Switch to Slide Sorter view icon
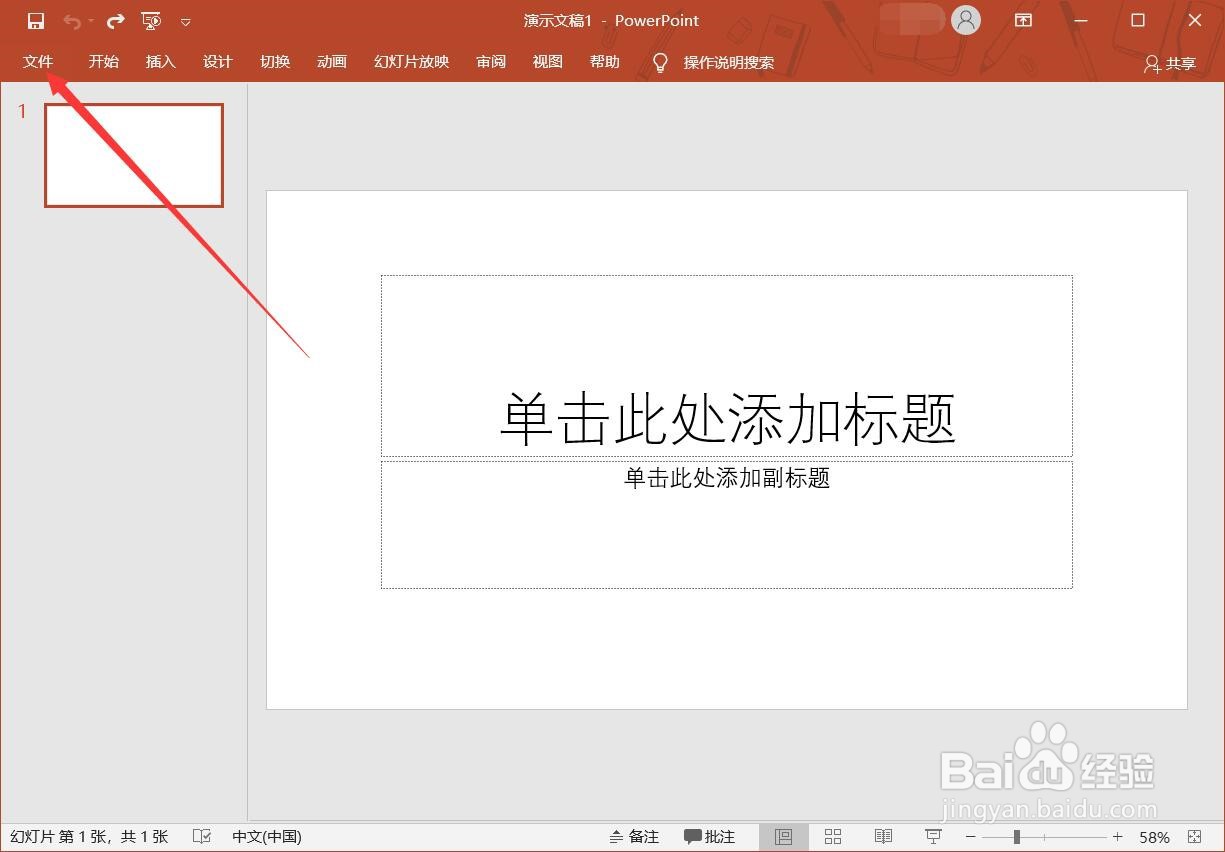This screenshot has width=1225, height=852. [x=833, y=837]
